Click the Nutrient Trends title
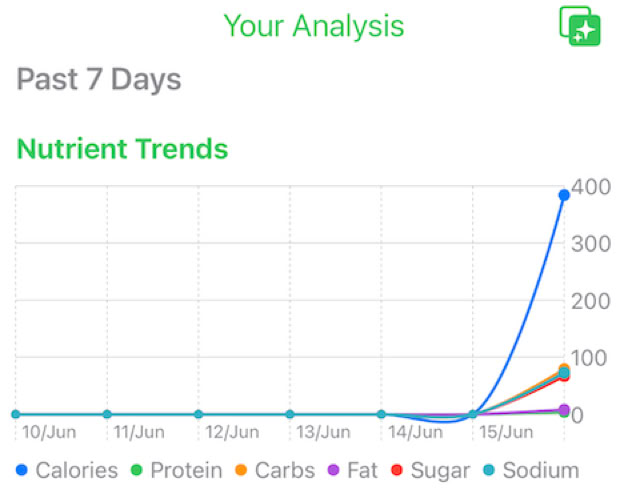The image size is (628, 494). point(123,150)
